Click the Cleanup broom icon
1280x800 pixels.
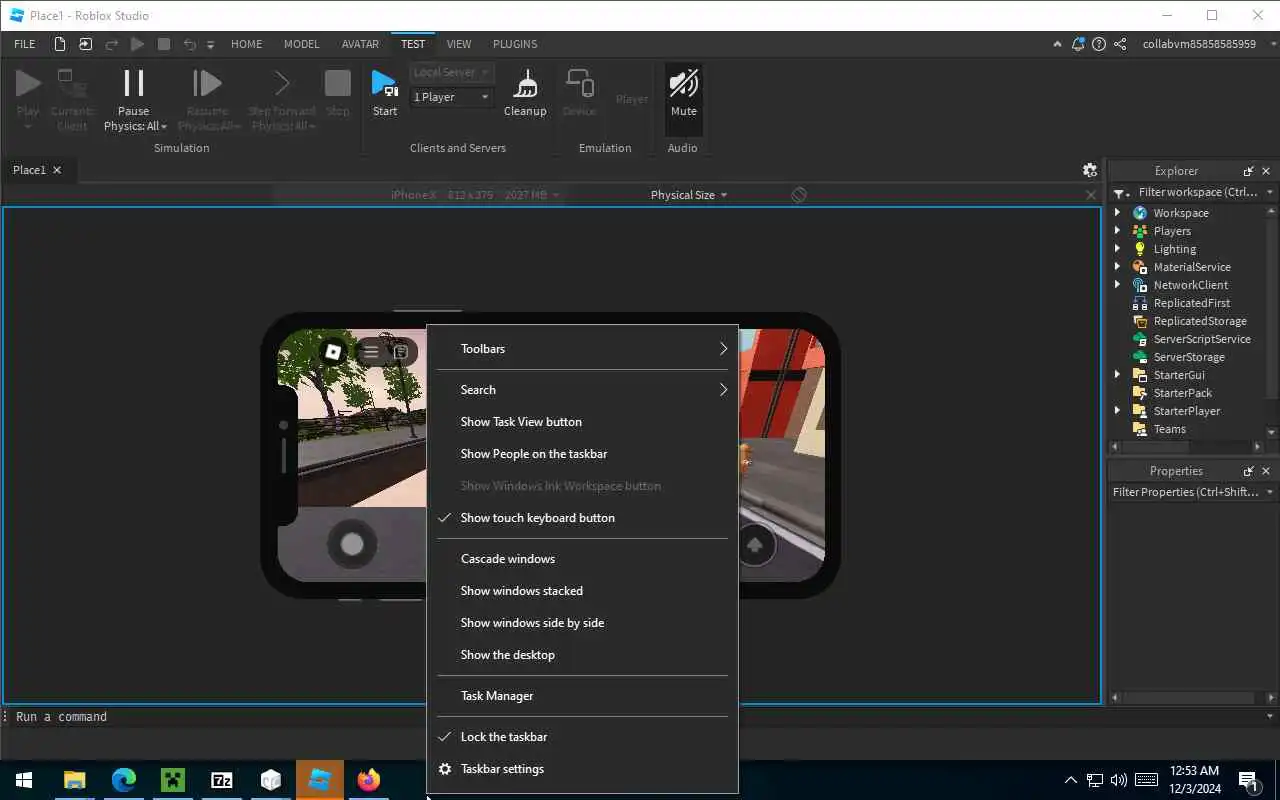525,83
